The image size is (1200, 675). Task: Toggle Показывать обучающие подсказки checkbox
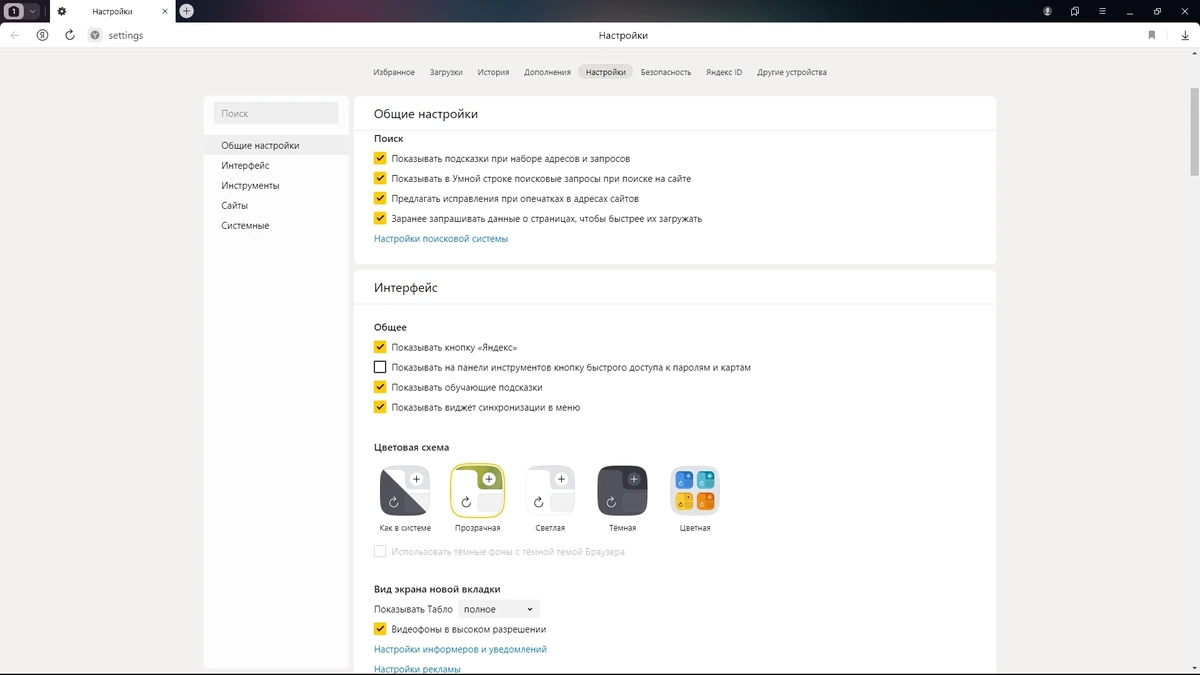click(x=380, y=387)
